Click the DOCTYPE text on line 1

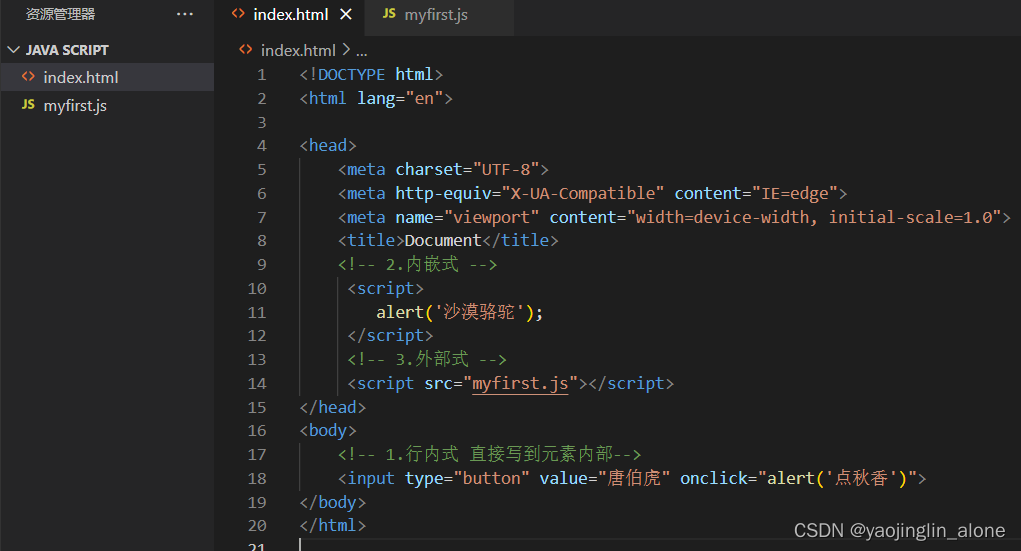coord(352,75)
